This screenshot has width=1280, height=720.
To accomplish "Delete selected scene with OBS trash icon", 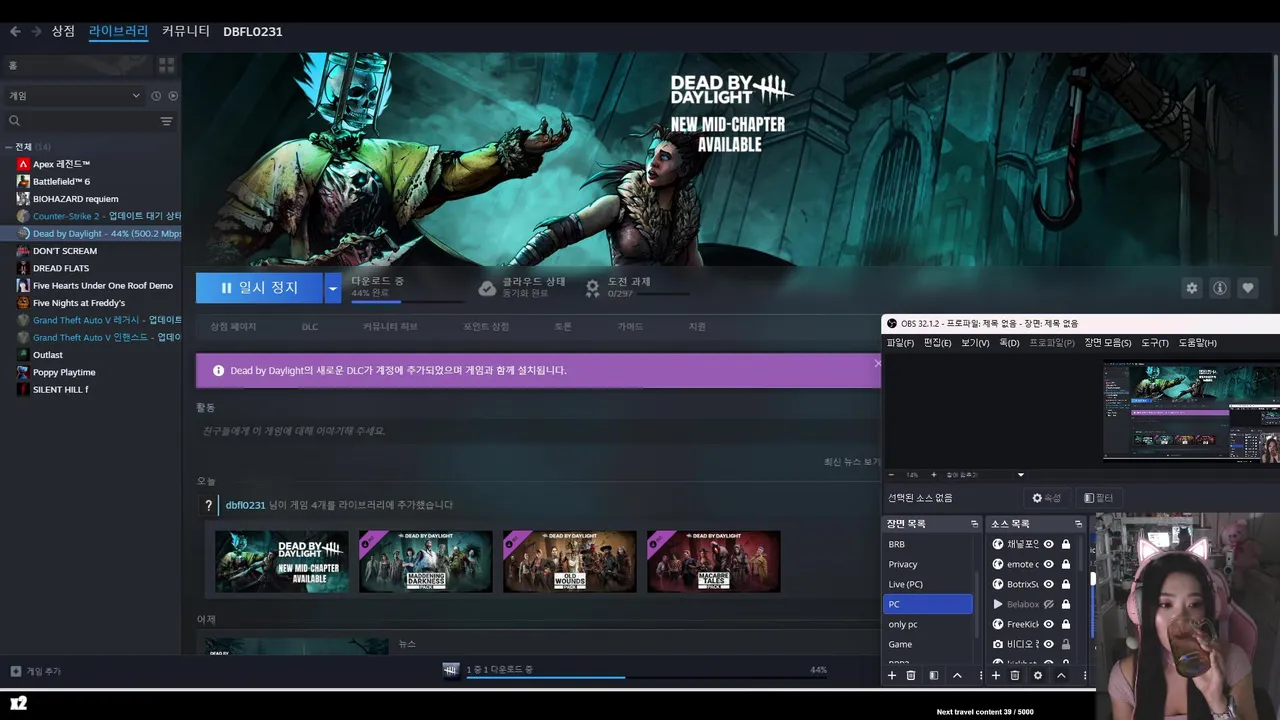I will (x=911, y=676).
